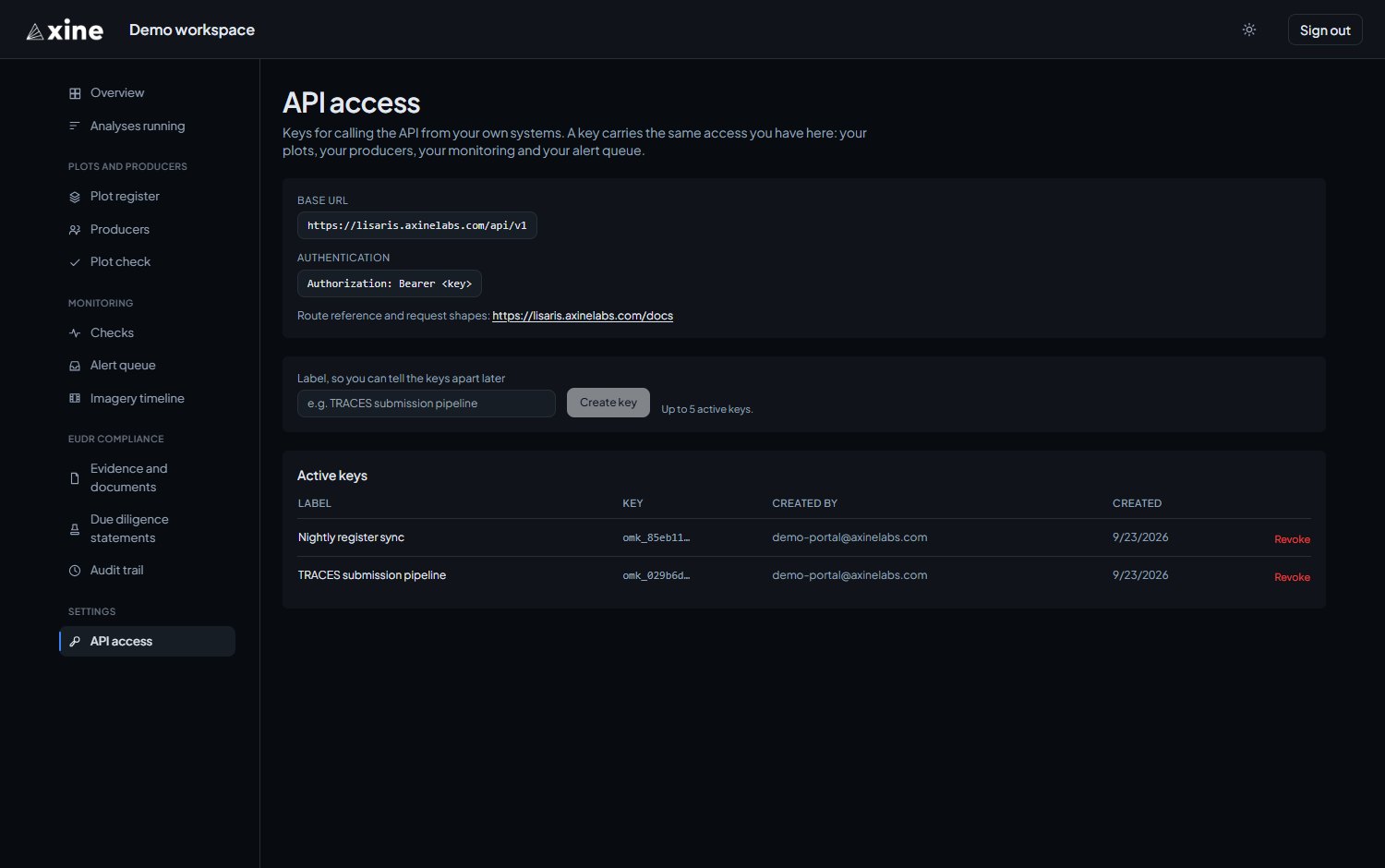Click the Sign out button

point(1325,30)
